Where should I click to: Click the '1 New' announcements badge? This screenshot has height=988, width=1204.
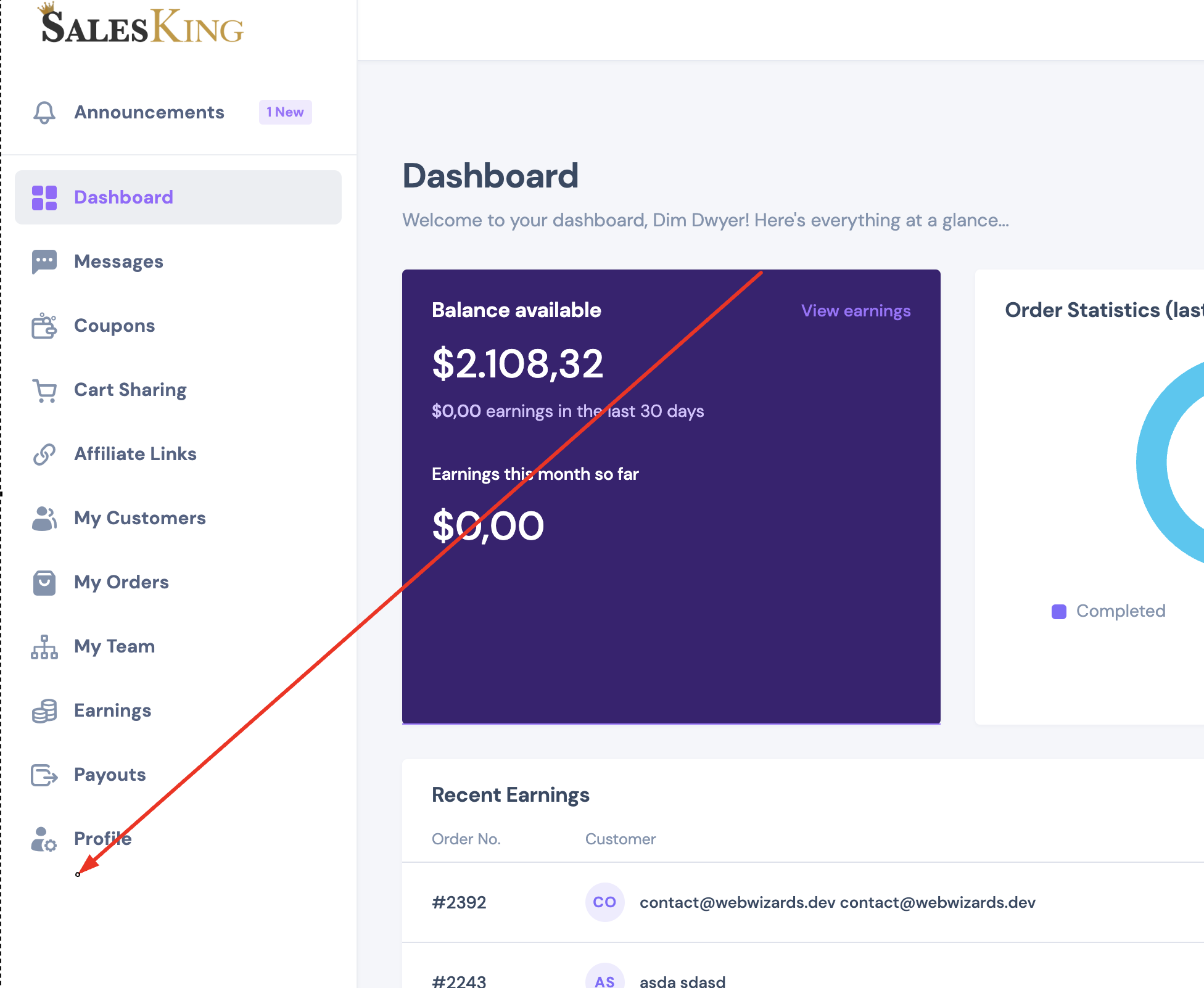click(285, 112)
